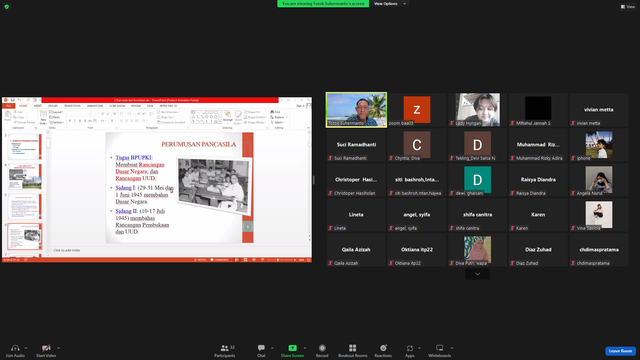
Task: Open the View Options dropdown
Action: pos(390,4)
